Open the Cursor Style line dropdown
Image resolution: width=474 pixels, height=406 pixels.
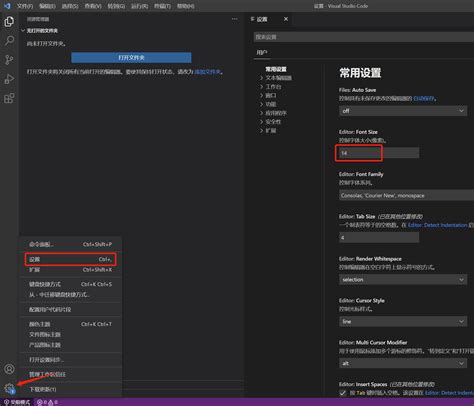[x=403, y=322]
